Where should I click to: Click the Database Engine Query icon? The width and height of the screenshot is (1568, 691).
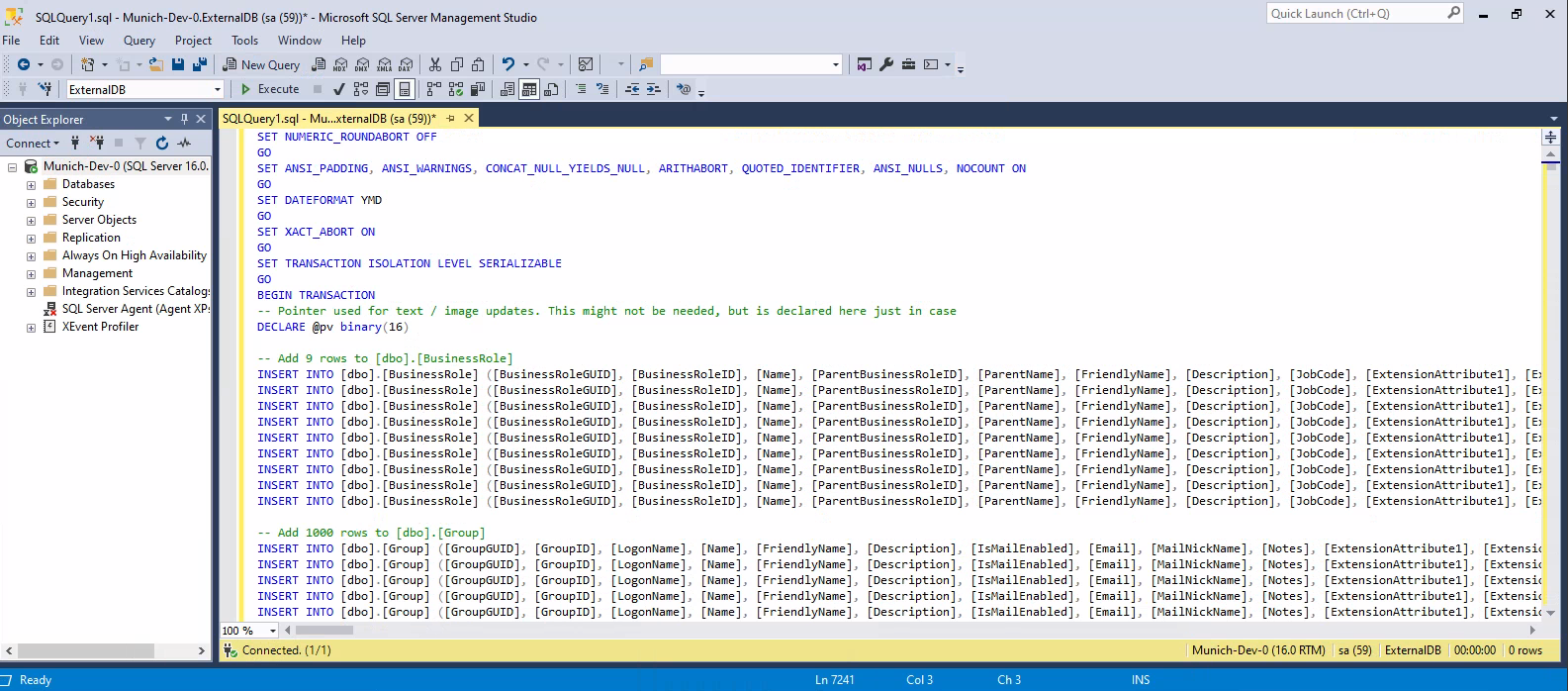[x=319, y=64]
